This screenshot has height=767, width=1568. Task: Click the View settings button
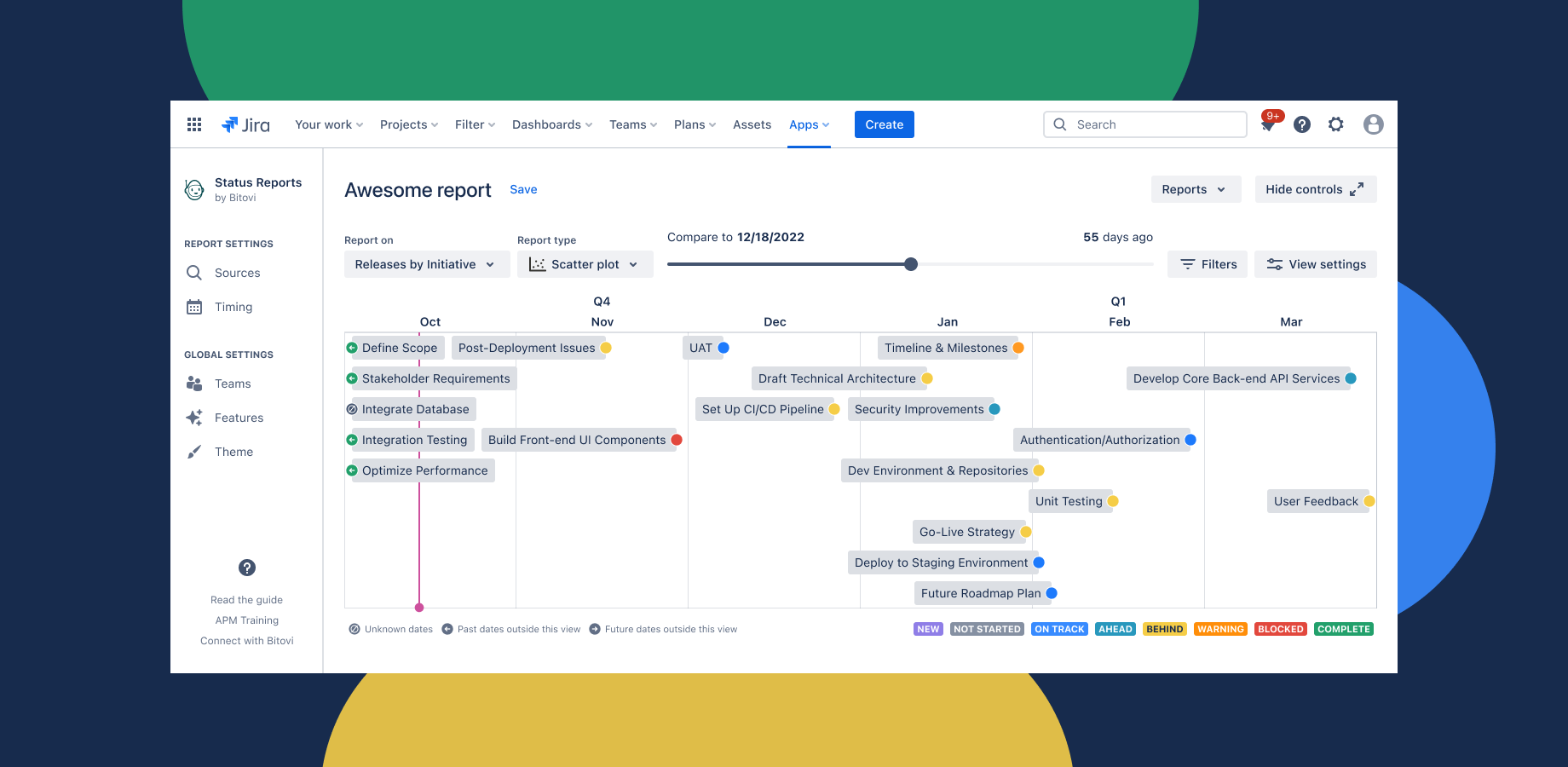coord(1315,264)
